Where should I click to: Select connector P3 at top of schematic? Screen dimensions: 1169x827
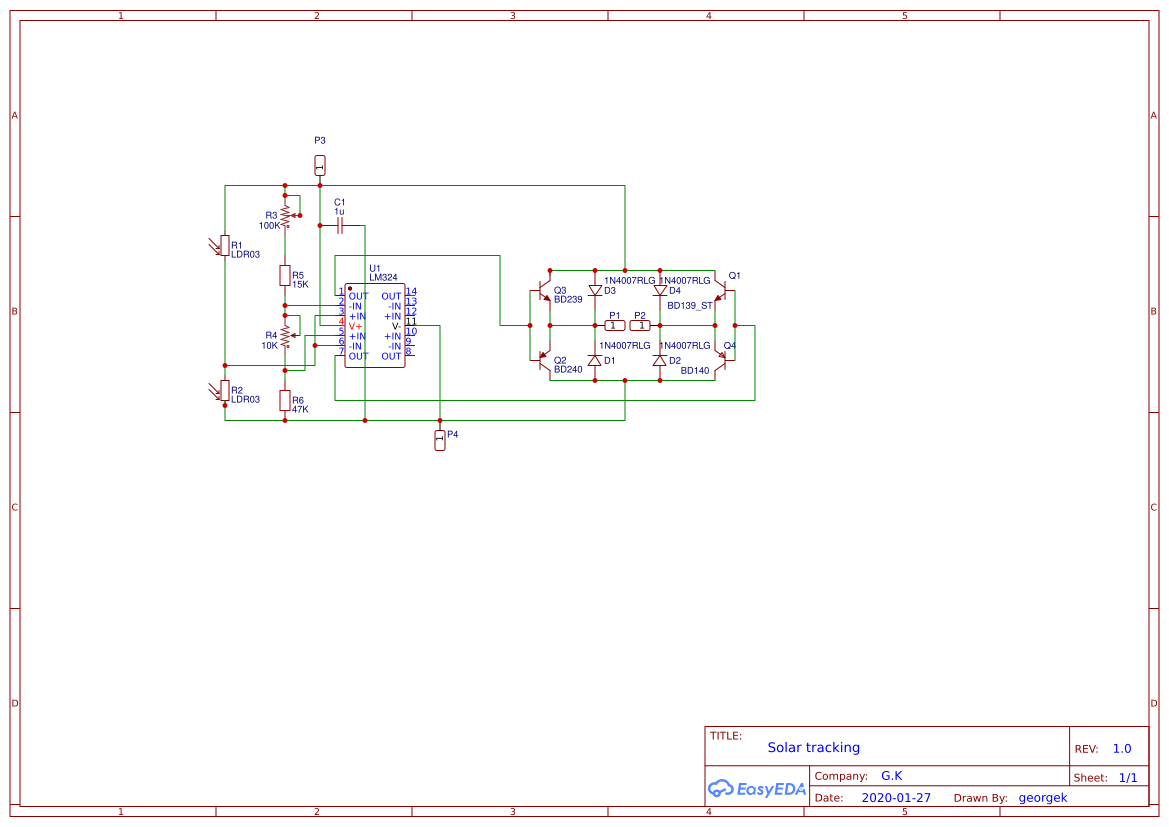click(318, 165)
